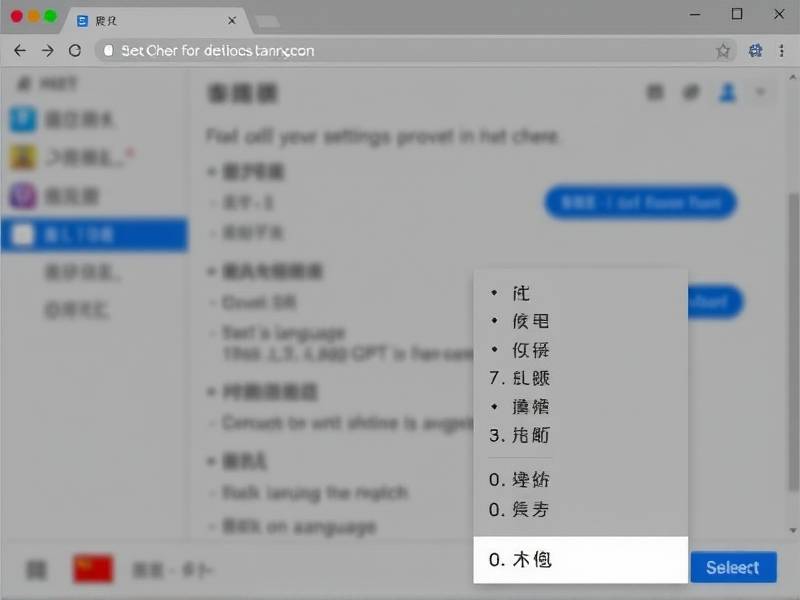
Task: Open the highlighted blue sidebar item
Action: 93,235
